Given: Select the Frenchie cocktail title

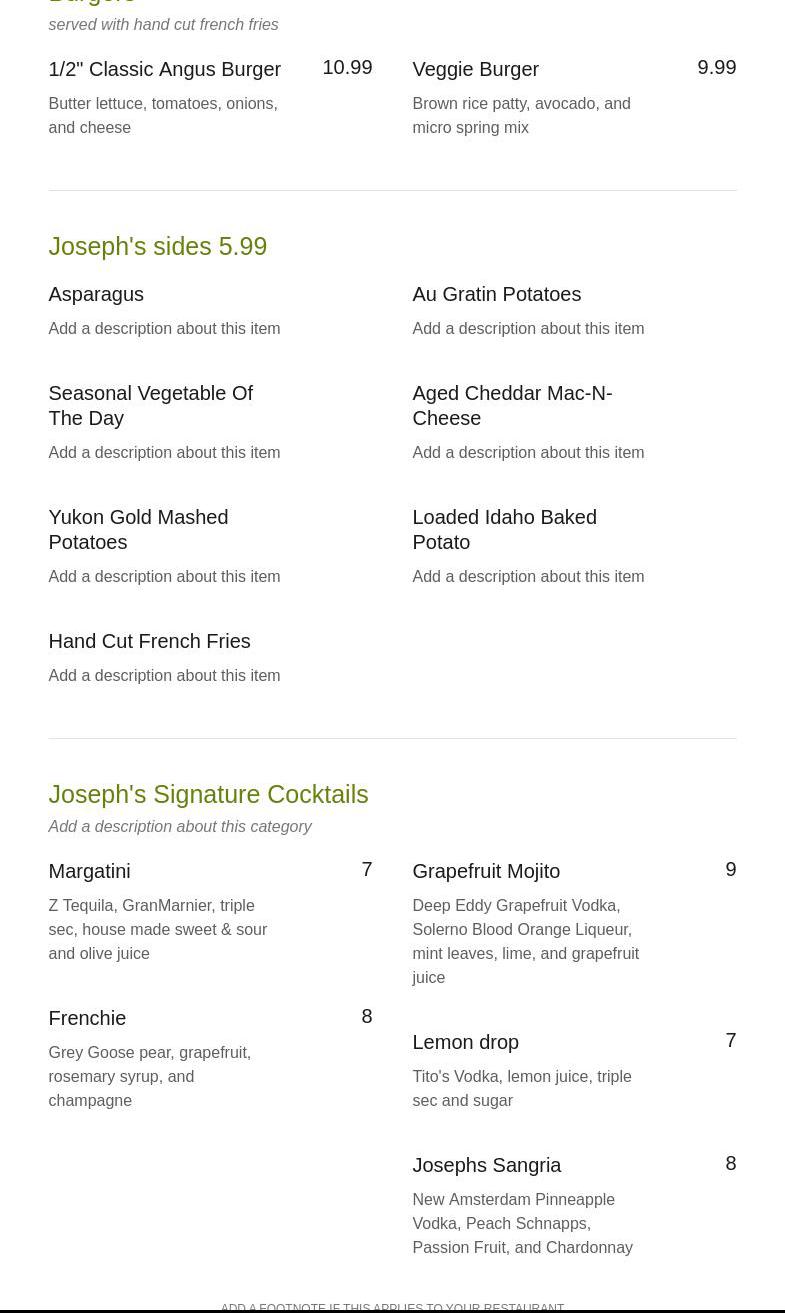Looking at the screenshot, I should point(87,1018).
